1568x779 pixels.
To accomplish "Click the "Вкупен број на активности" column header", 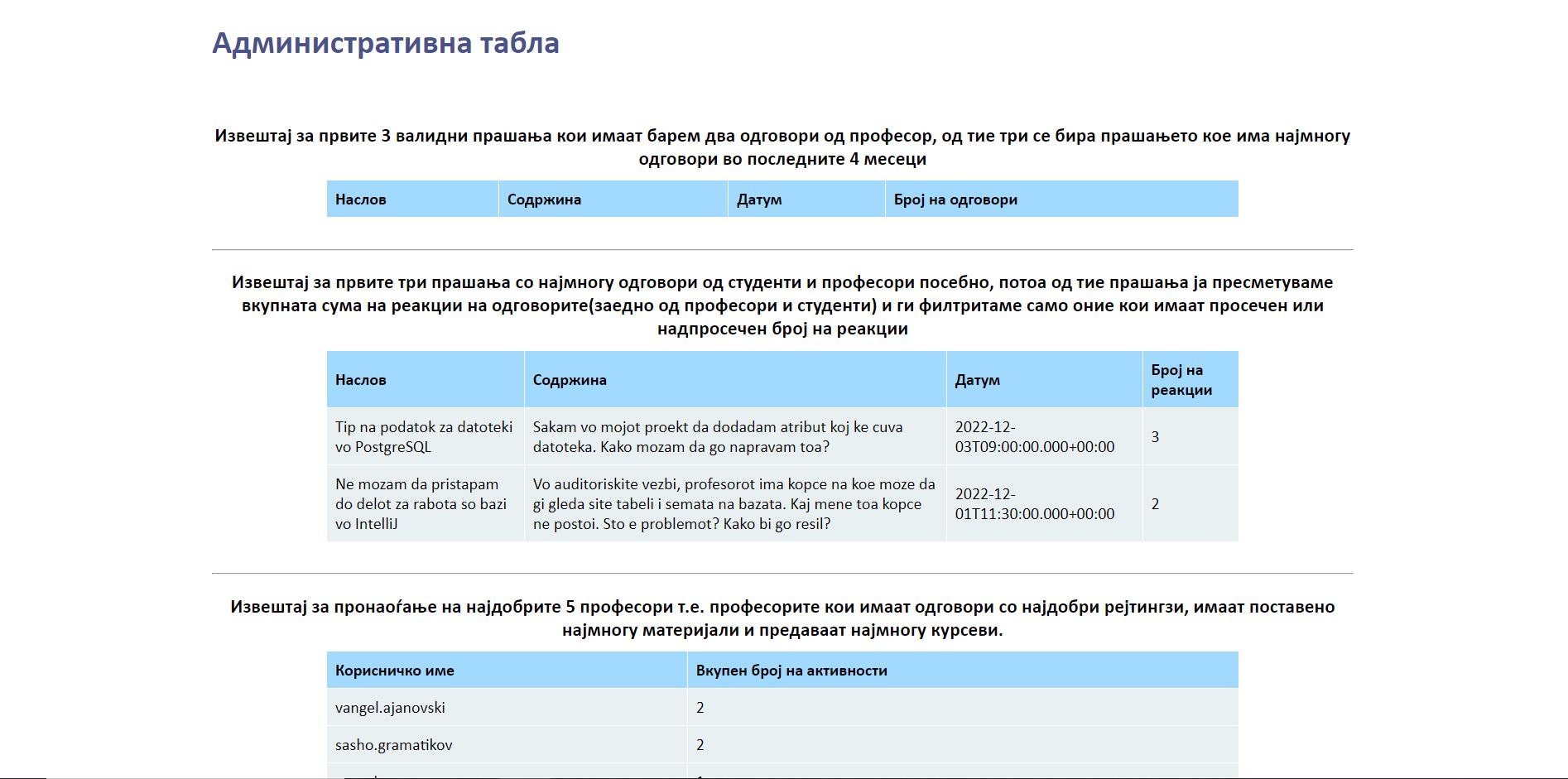I will tap(791, 671).
